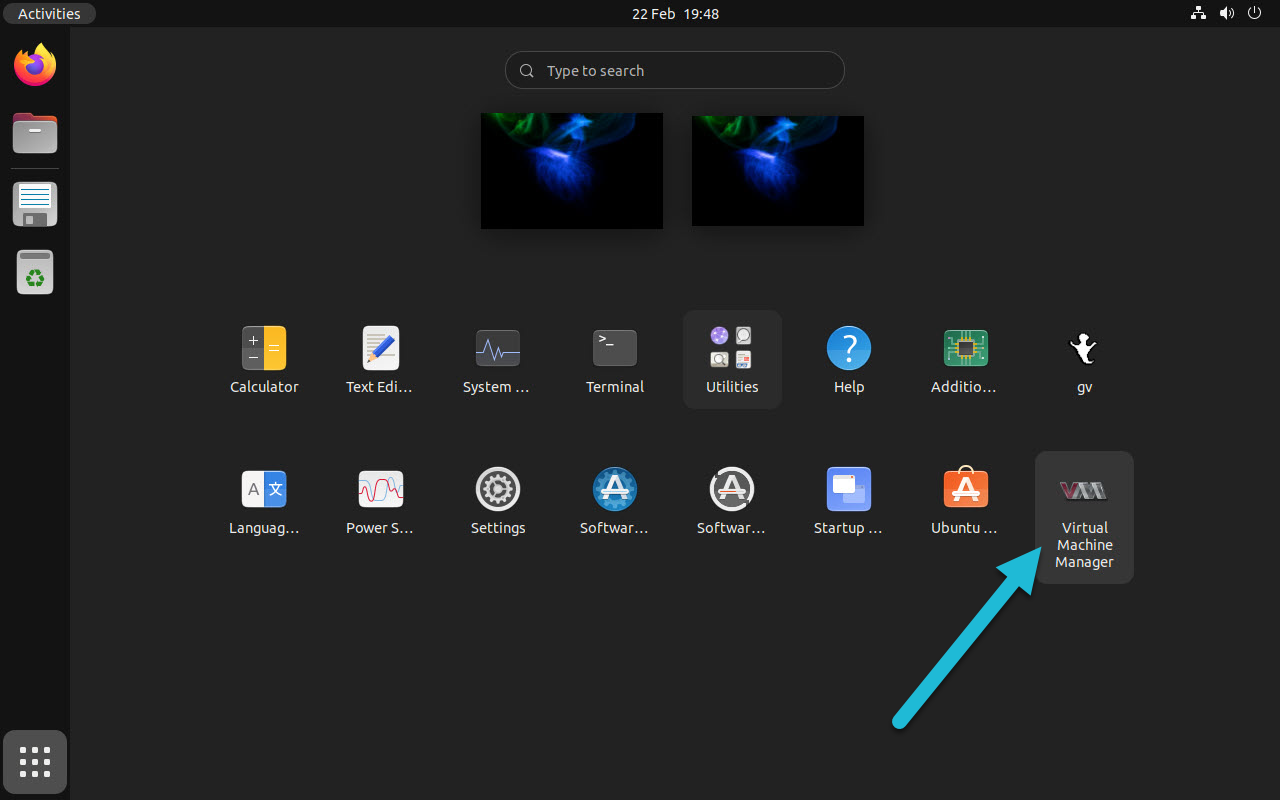Screen dimensions: 1280x800
Task: Open Virtual Machine Manager app
Action: click(x=1084, y=516)
